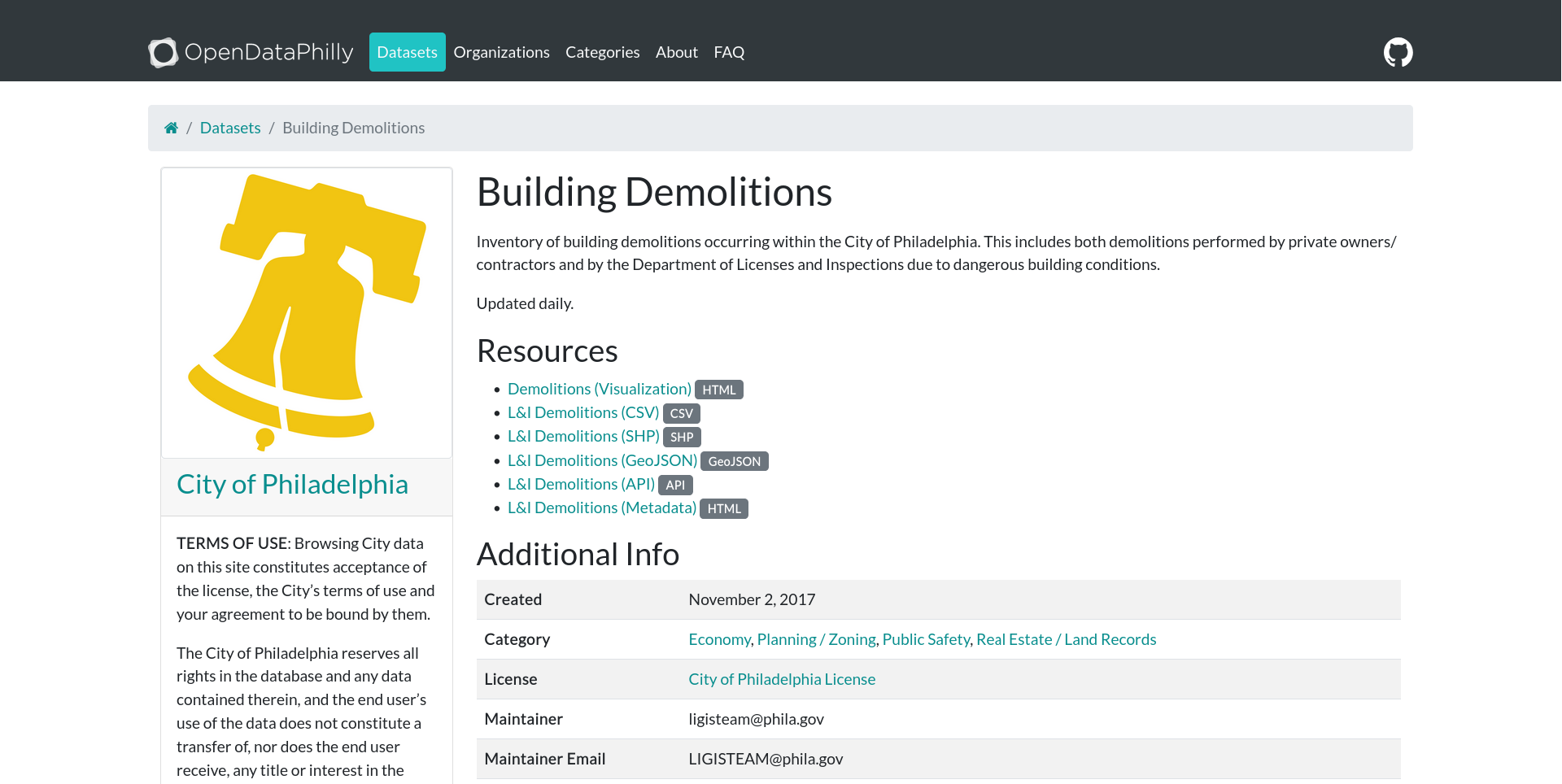The width and height of the screenshot is (1562, 784).
Task: Click the Datasets breadcrumb link
Action: [x=230, y=128]
